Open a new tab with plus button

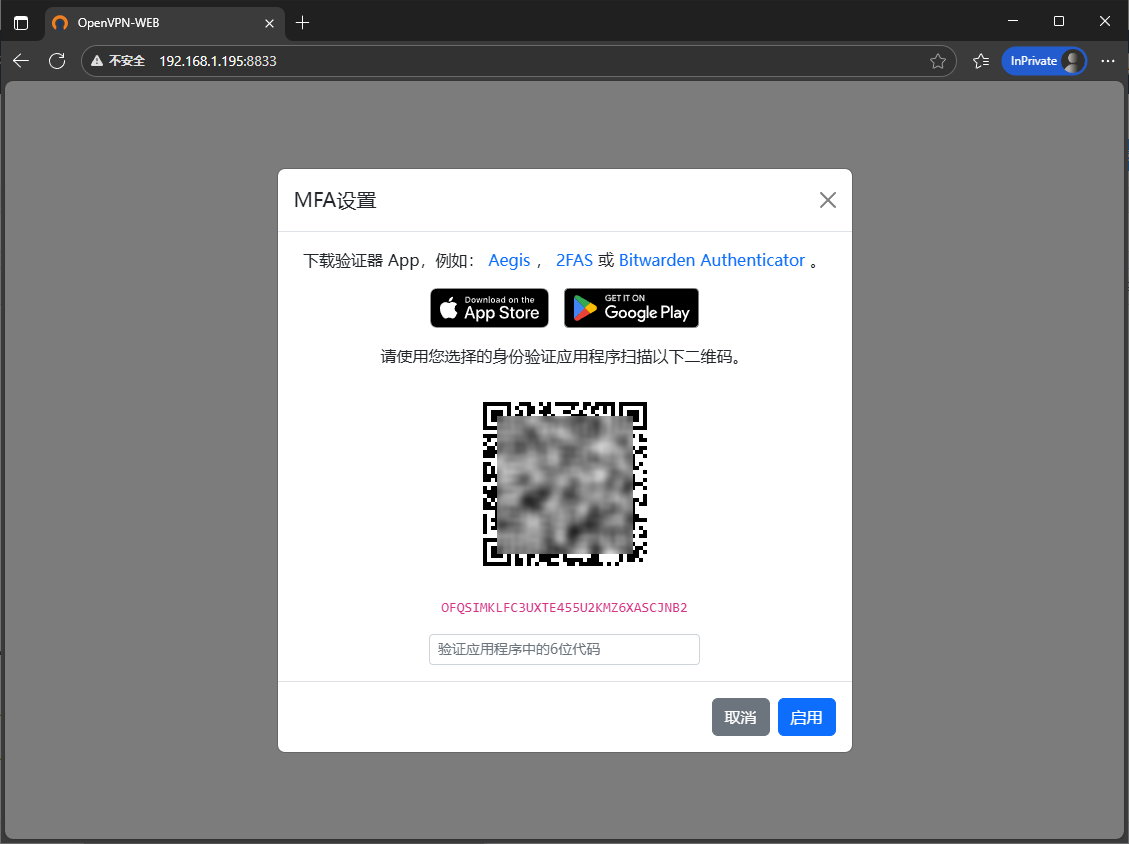coord(303,22)
